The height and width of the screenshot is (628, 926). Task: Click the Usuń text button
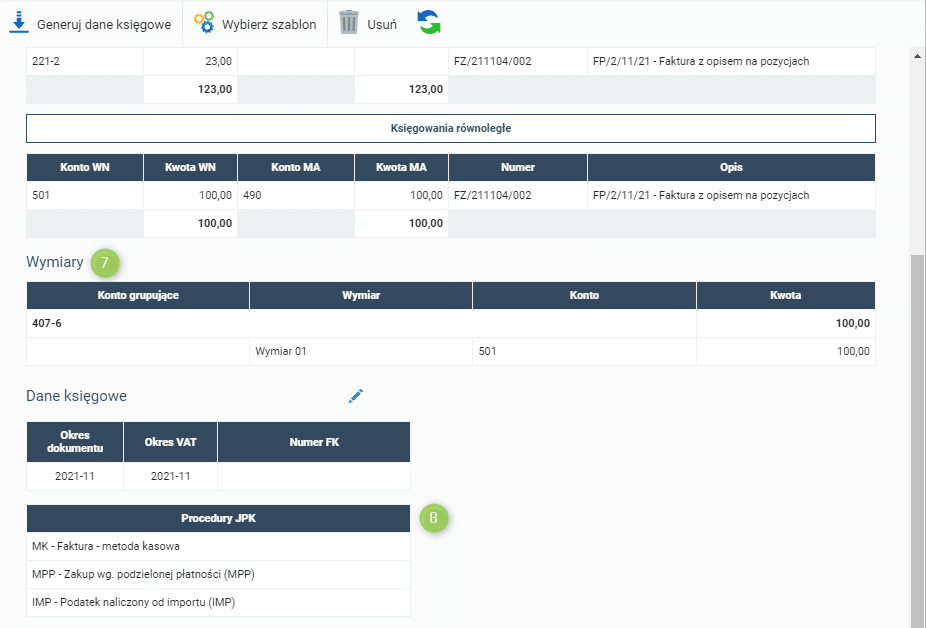tap(382, 25)
